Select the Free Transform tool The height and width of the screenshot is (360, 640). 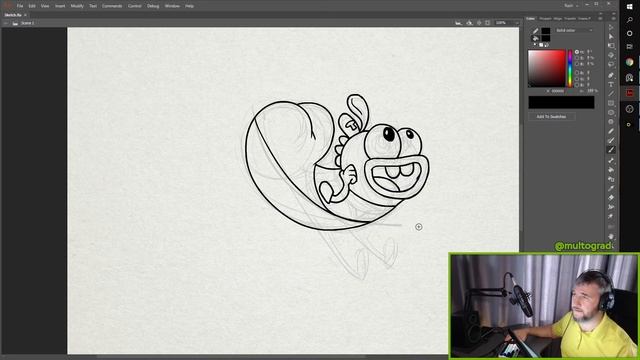pos(611,46)
